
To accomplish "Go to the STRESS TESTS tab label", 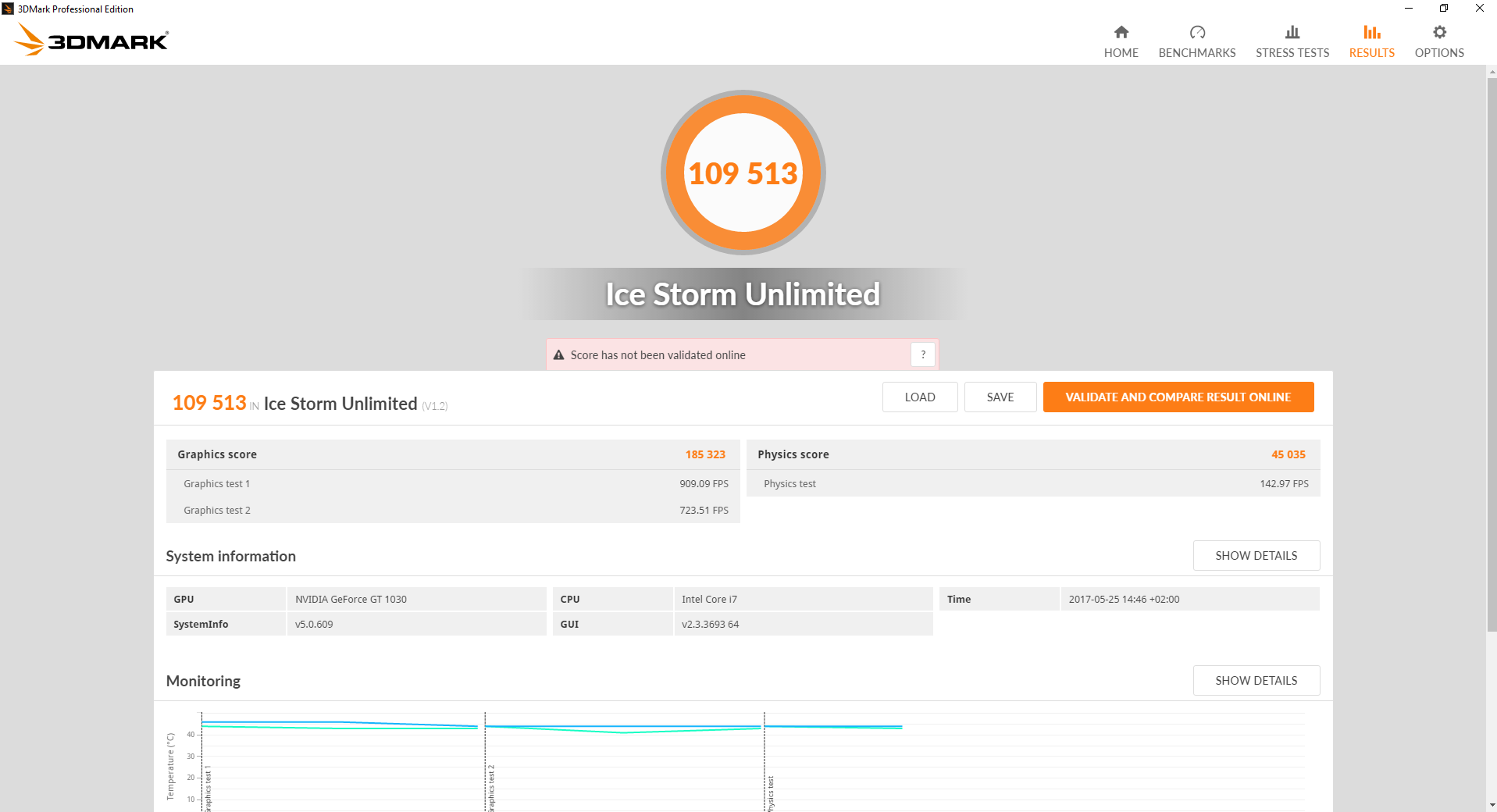I will (x=1292, y=53).
